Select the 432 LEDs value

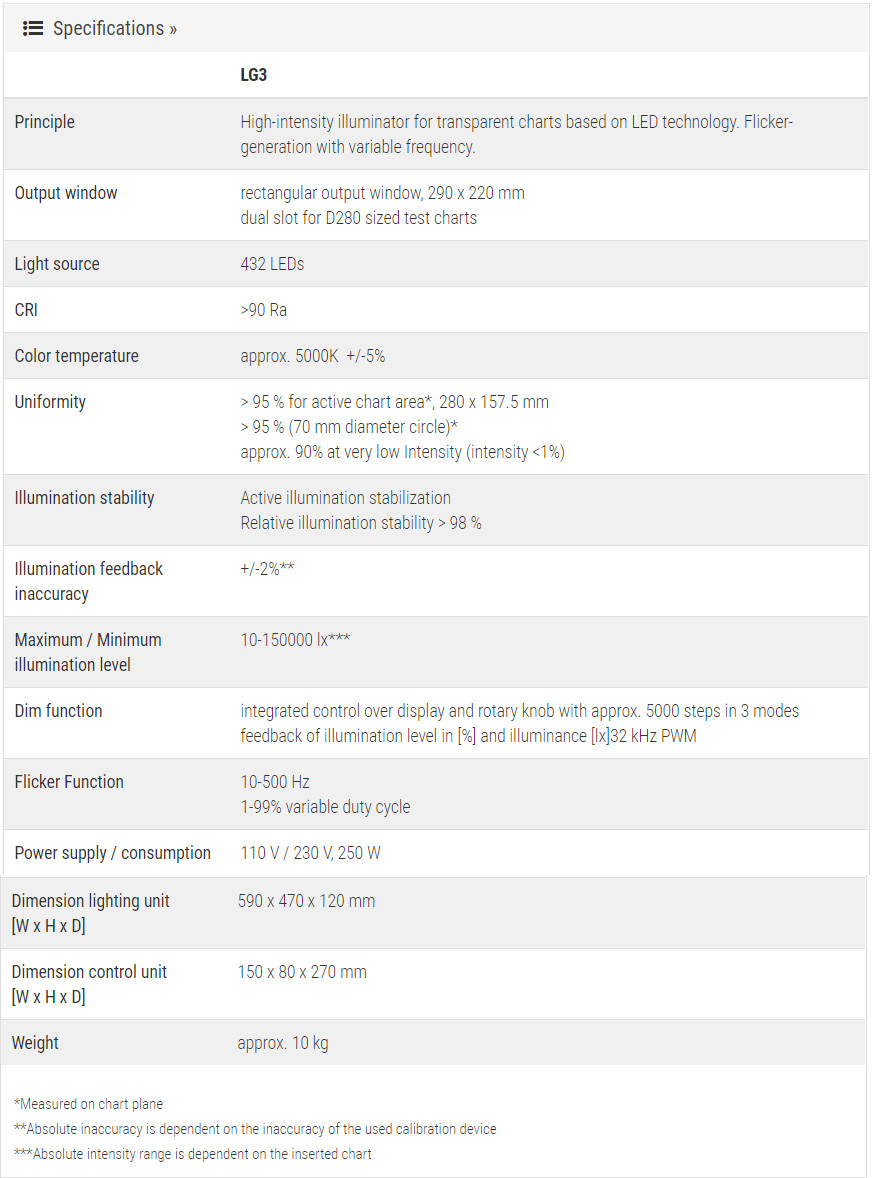272,264
